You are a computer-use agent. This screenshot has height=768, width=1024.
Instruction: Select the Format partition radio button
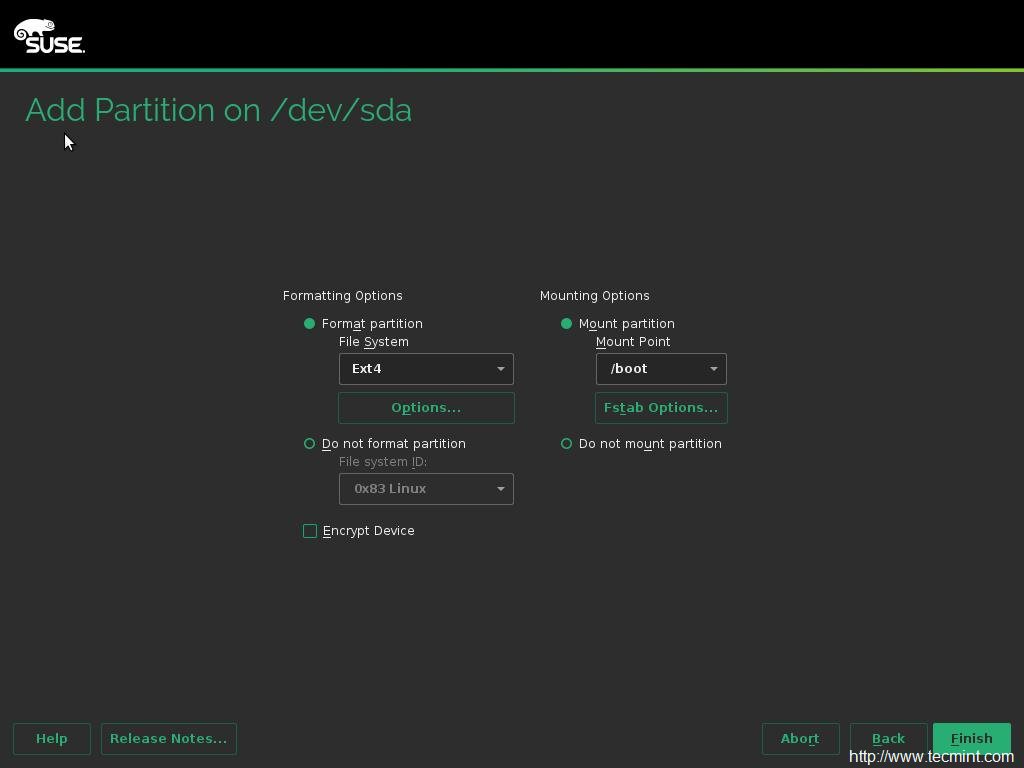pyautogui.click(x=310, y=324)
